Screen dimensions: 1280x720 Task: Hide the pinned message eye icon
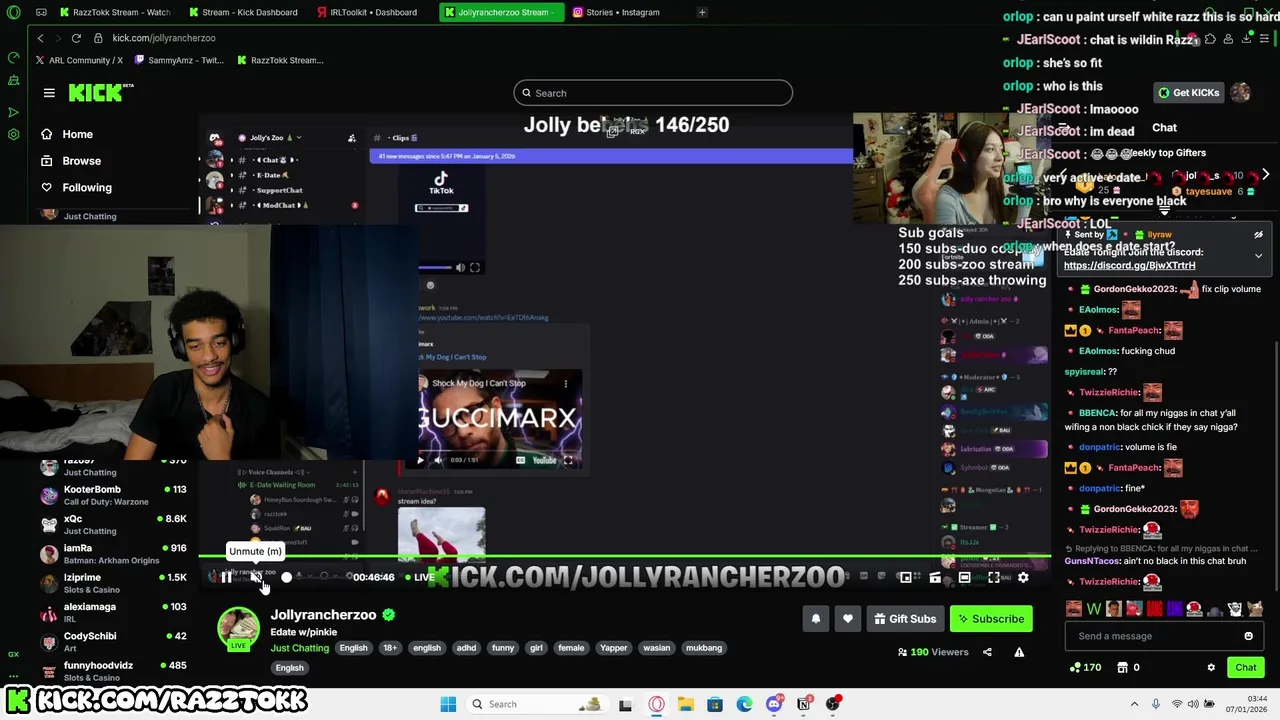(x=1259, y=235)
